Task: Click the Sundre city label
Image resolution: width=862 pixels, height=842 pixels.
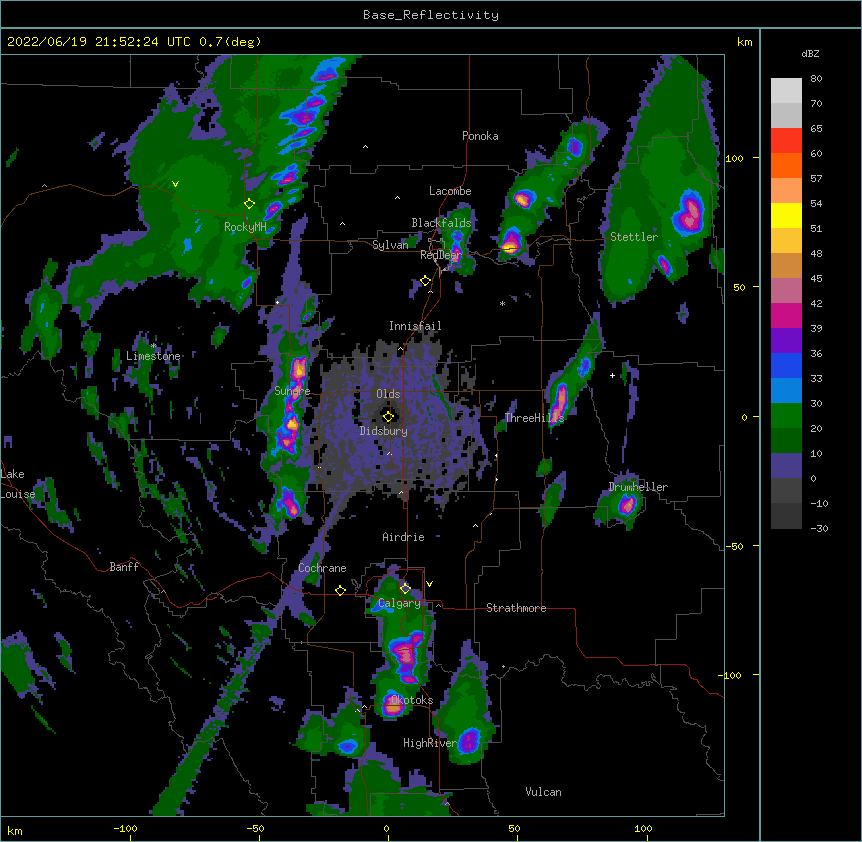Action: (x=292, y=391)
